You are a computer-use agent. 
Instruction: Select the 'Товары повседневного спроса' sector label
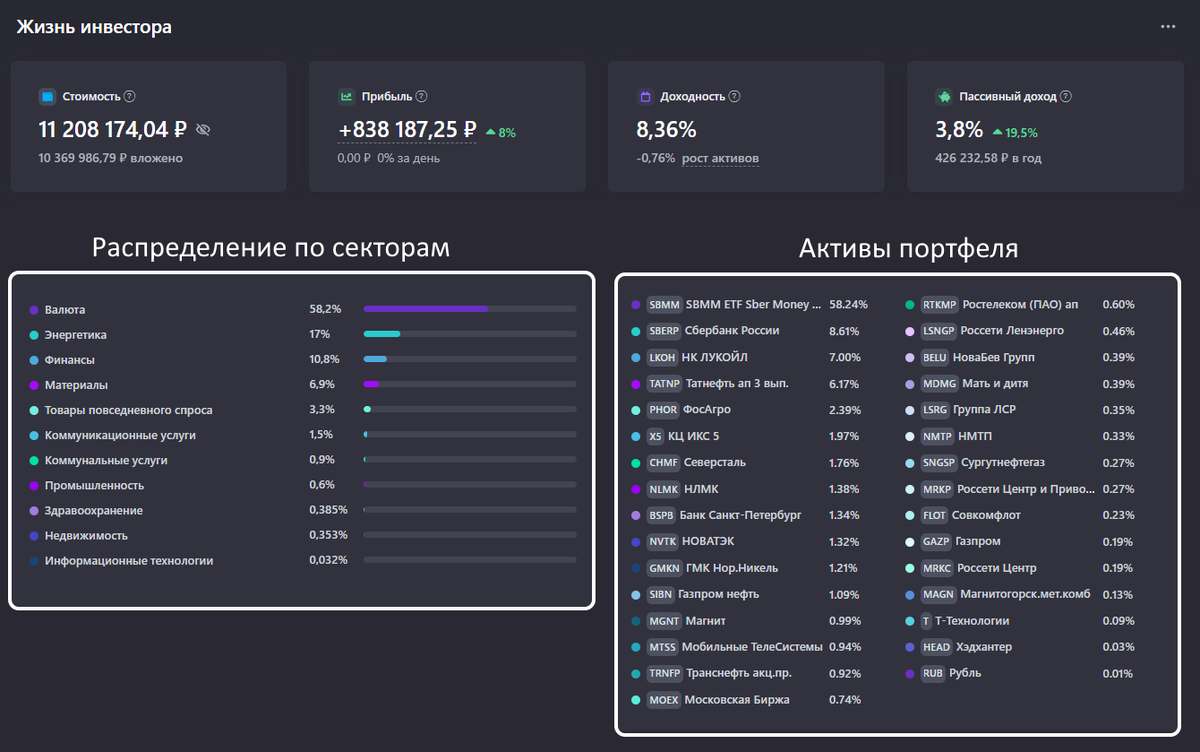(x=128, y=410)
